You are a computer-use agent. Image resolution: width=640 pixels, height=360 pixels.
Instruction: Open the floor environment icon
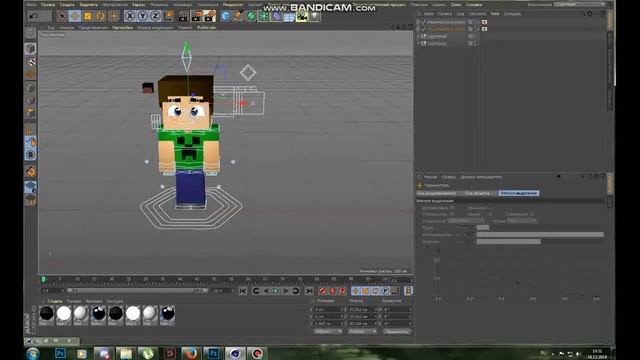(289, 16)
